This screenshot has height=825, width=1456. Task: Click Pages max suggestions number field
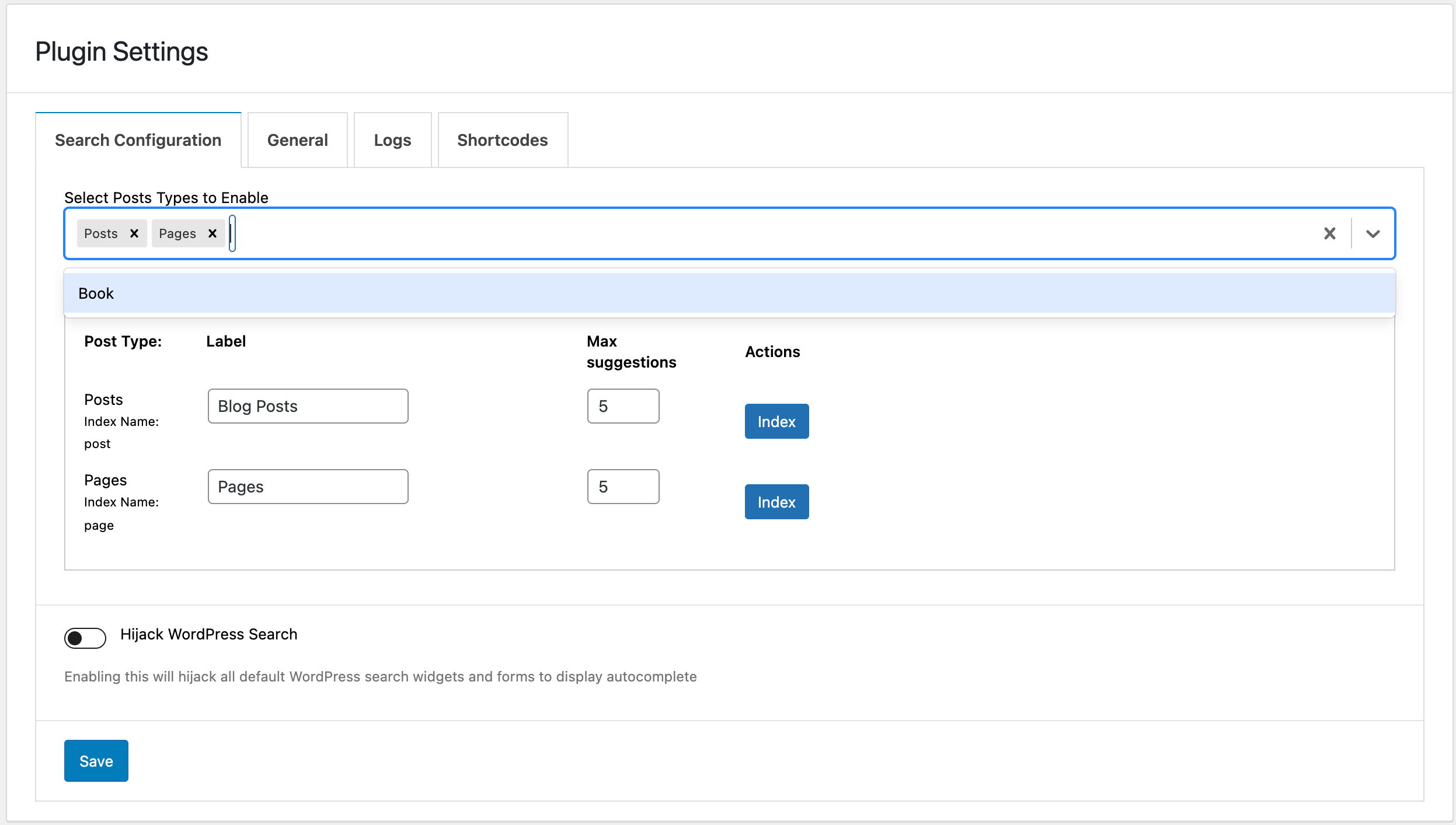coord(623,487)
